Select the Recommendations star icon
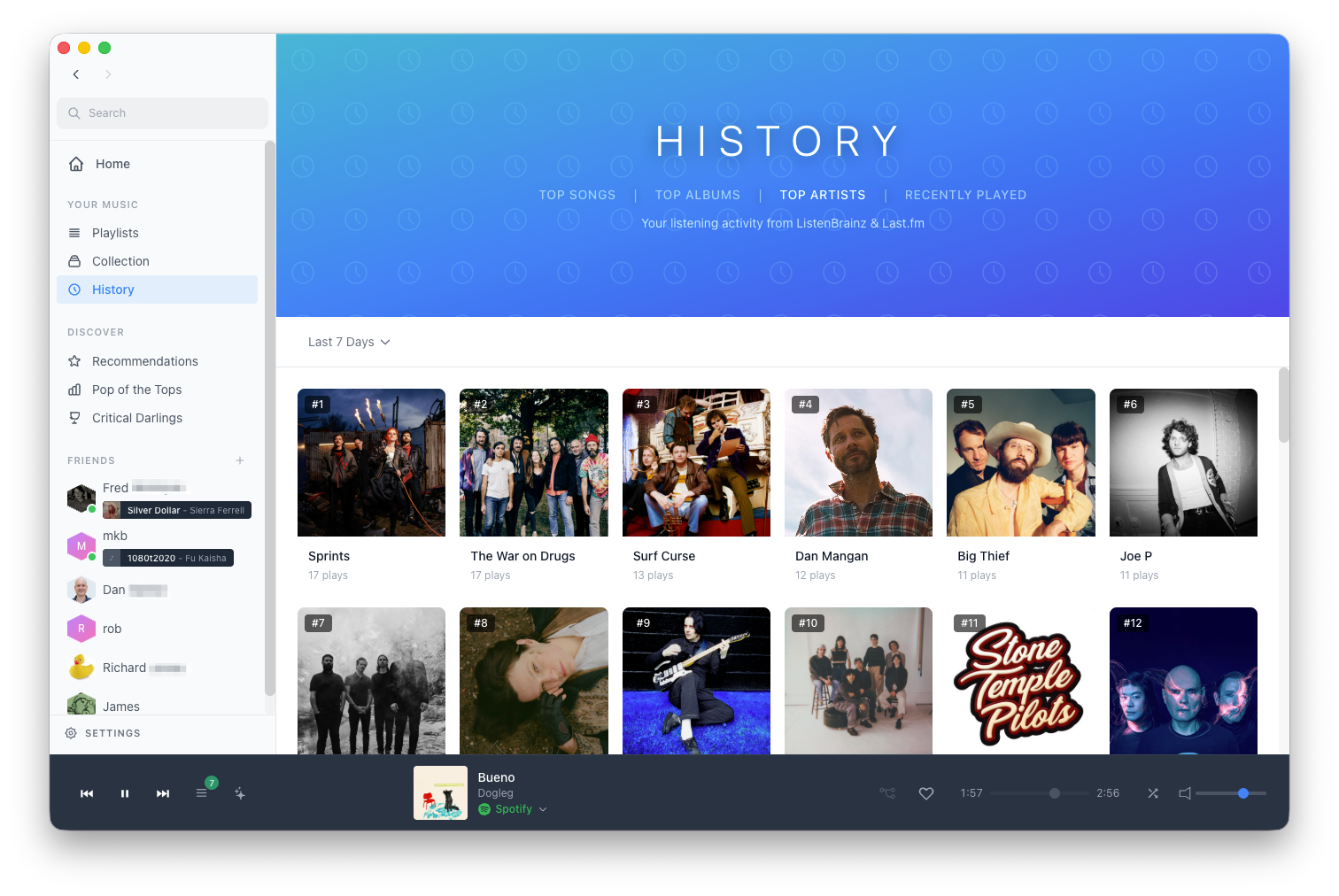1339x896 pixels. [x=74, y=361]
